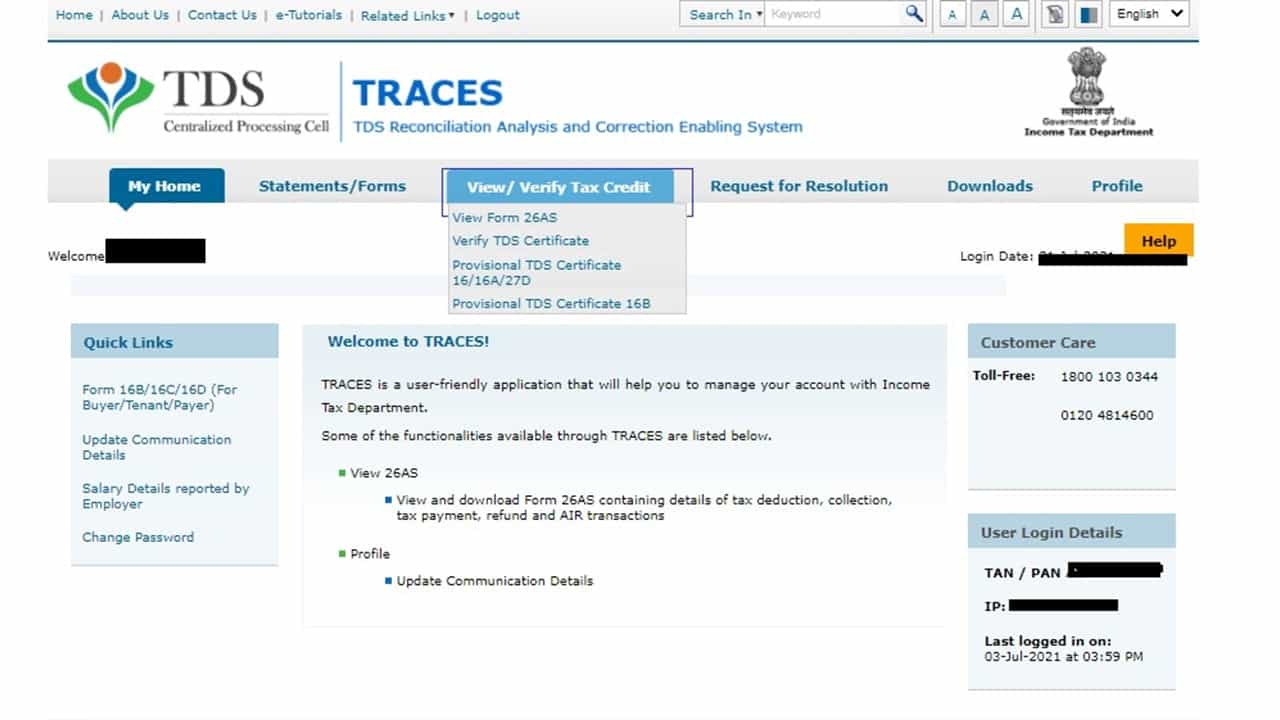Select the smallest font size A button
The height and width of the screenshot is (720, 1280).
(x=952, y=14)
